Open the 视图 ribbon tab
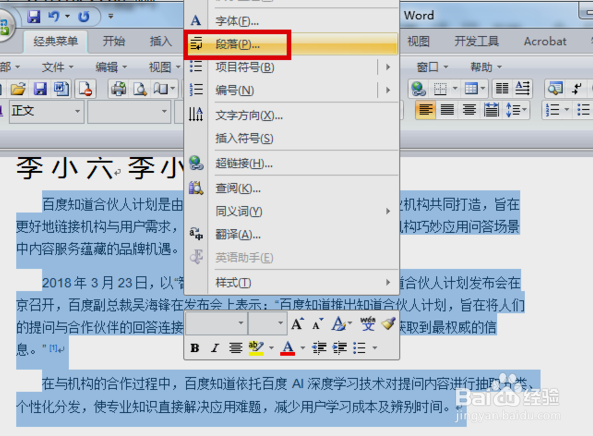593x436 pixels. [x=418, y=41]
